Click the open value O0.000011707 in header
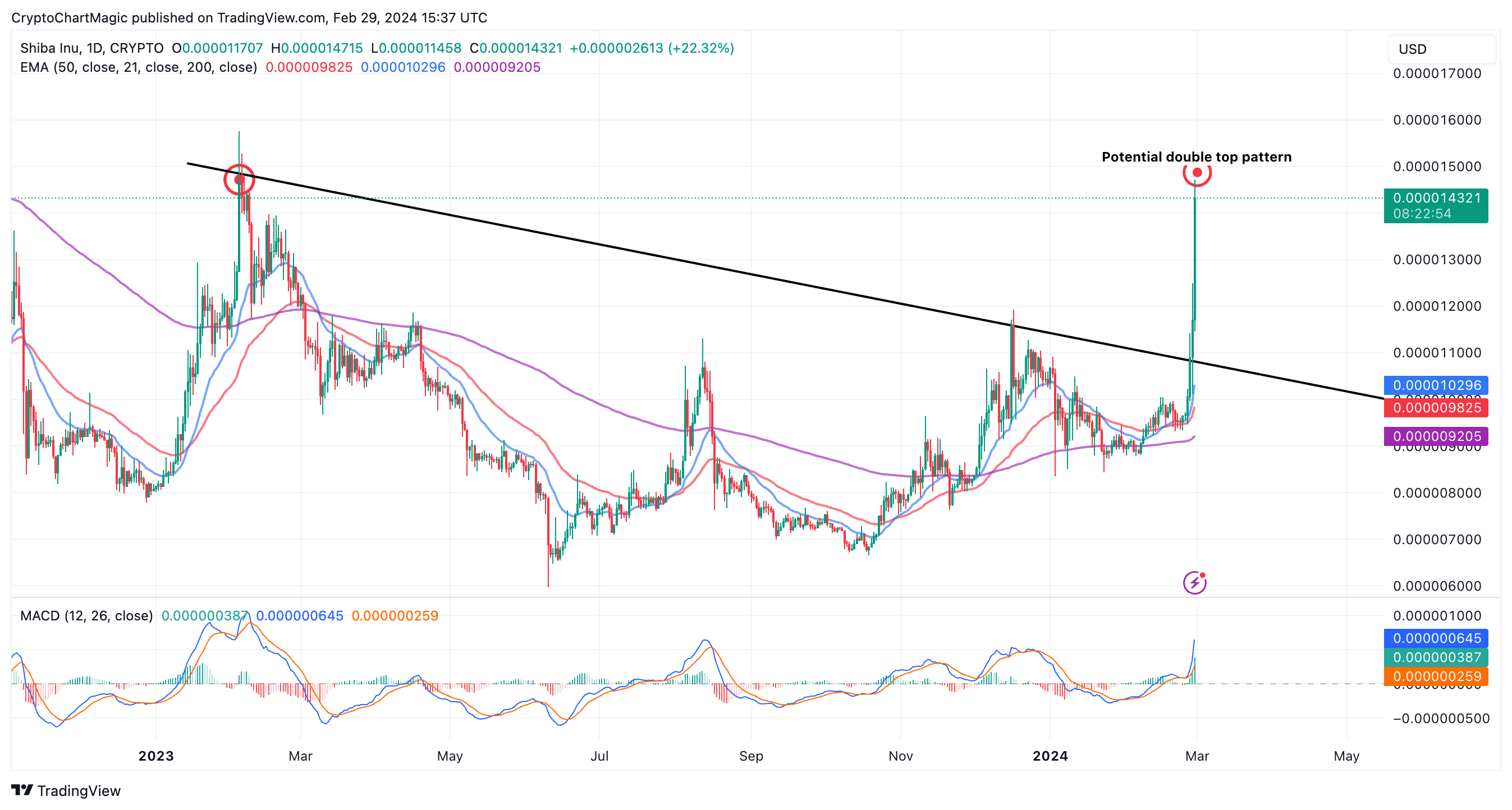The height and width of the screenshot is (810, 1512). 217,48
